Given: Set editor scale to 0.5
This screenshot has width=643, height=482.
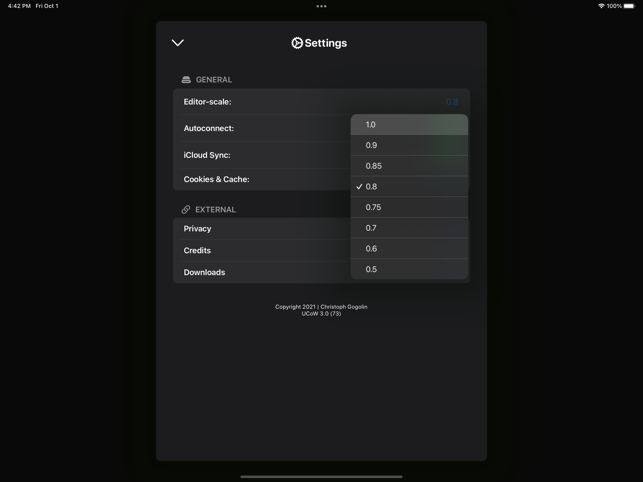Looking at the screenshot, I should click(x=409, y=269).
